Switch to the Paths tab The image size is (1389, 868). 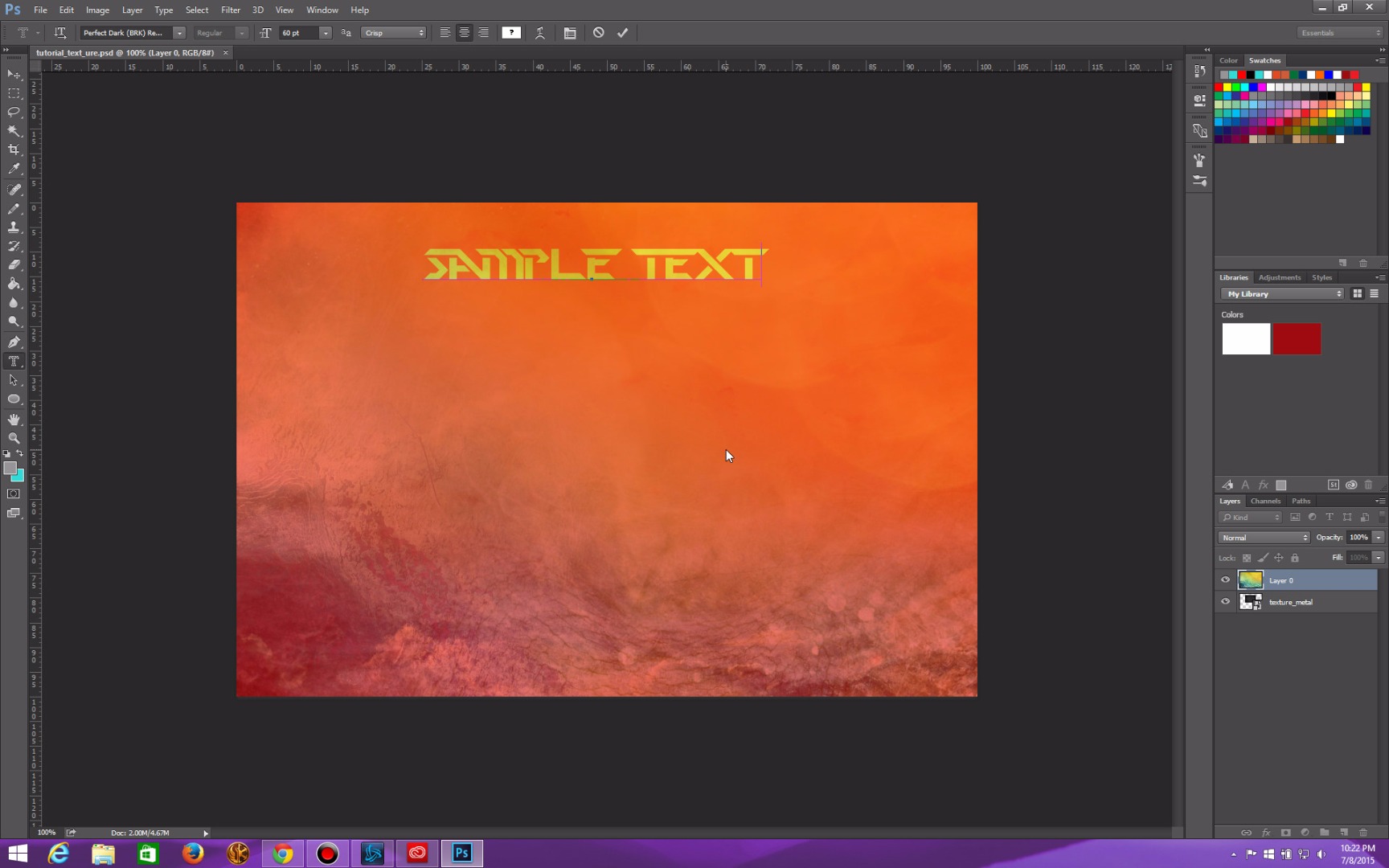pyautogui.click(x=1301, y=501)
